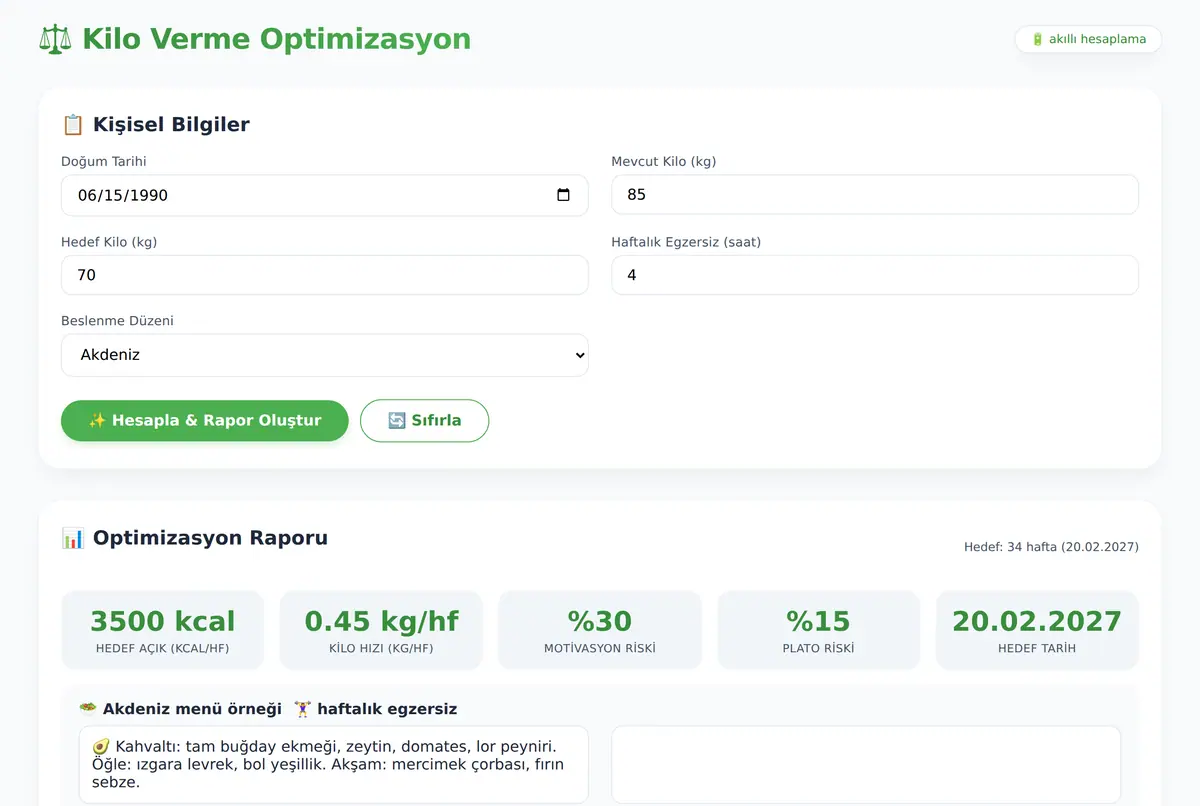
Task: Click the 'Hedef: 34 hafta (20.02.2027)' text
Action: [1051, 547]
